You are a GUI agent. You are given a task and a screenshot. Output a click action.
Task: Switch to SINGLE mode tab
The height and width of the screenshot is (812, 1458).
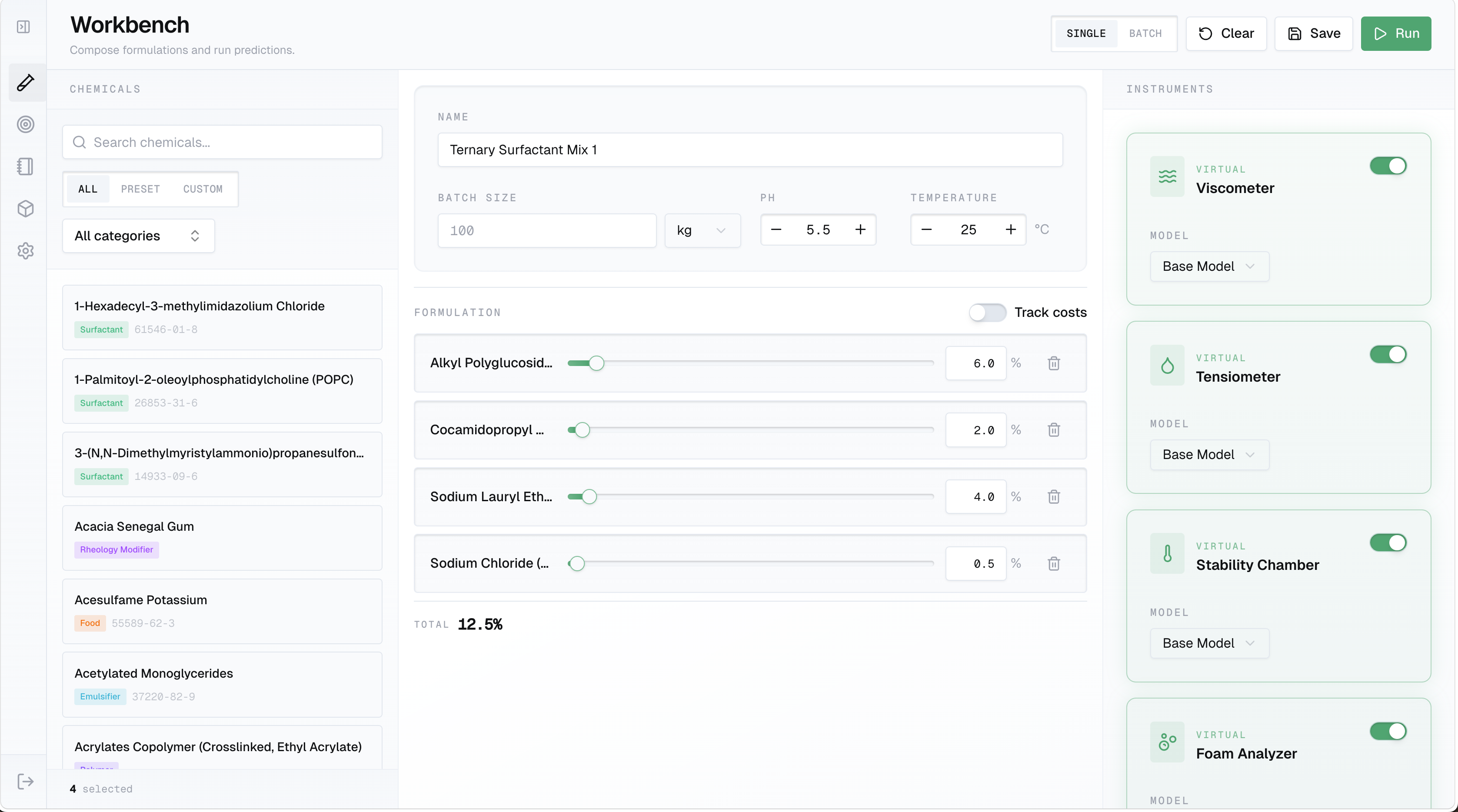coord(1085,33)
